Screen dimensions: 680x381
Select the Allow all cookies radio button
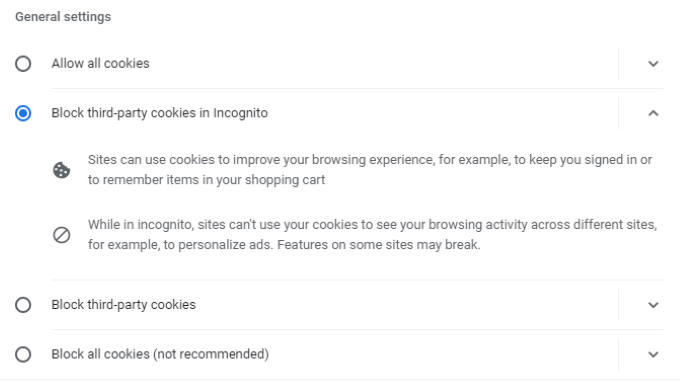(23, 64)
